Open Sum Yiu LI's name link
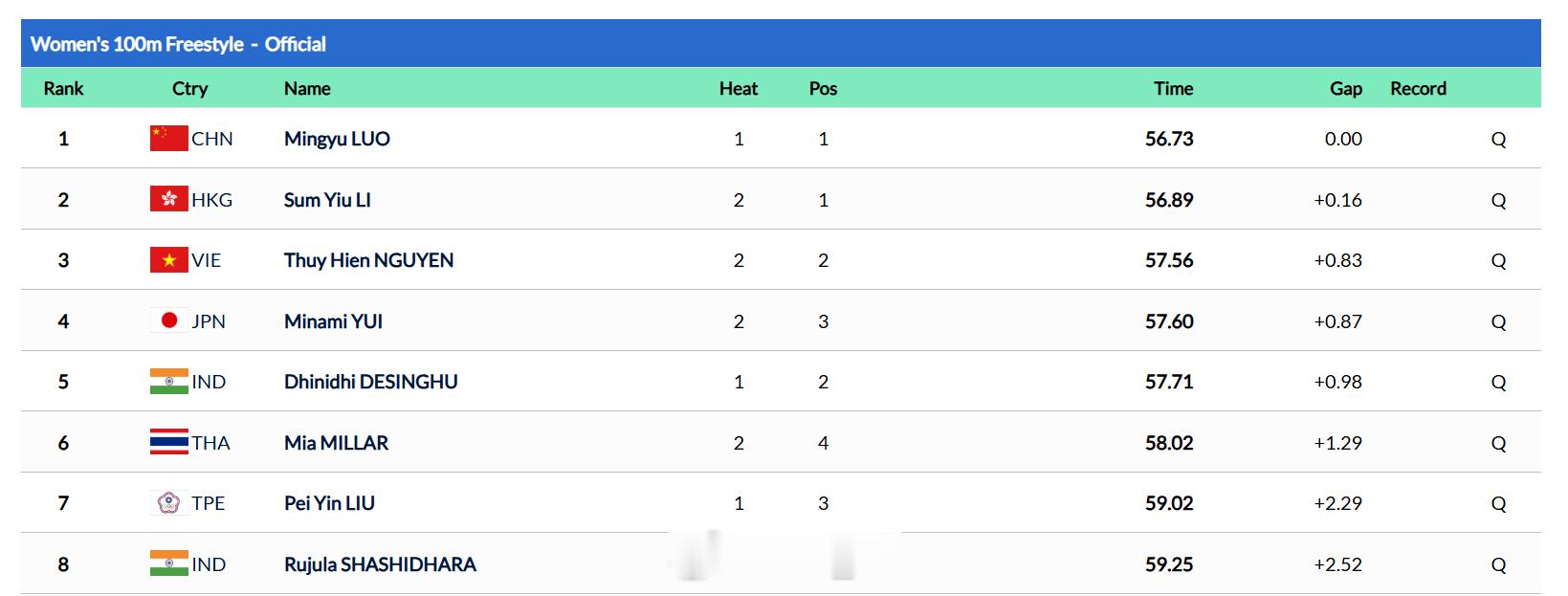The height and width of the screenshot is (596, 1568). click(x=327, y=200)
